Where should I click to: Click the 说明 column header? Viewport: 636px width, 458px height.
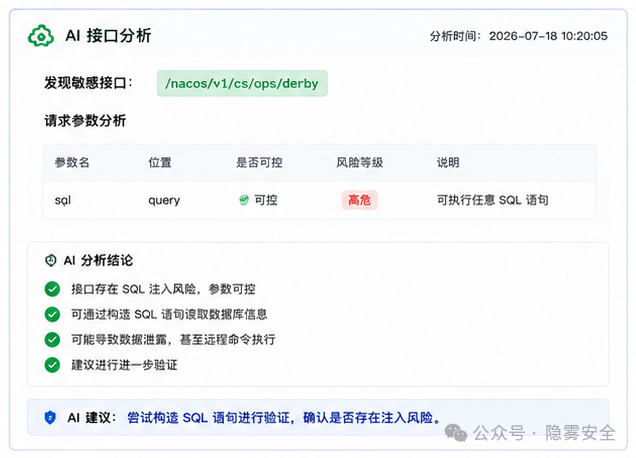tap(448, 162)
